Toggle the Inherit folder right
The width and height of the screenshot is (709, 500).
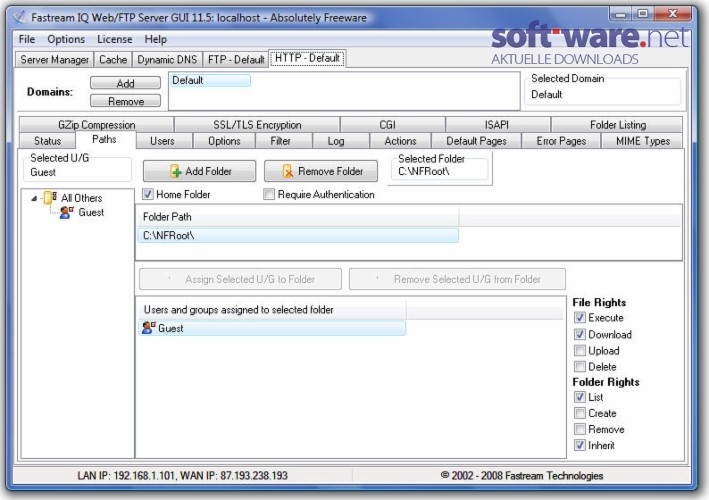click(x=580, y=445)
